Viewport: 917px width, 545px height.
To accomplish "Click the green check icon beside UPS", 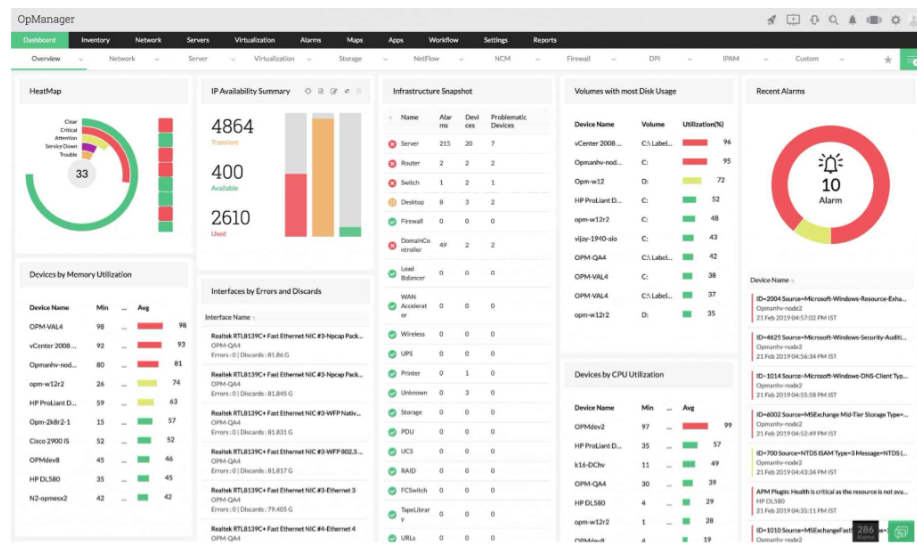I will point(392,354).
